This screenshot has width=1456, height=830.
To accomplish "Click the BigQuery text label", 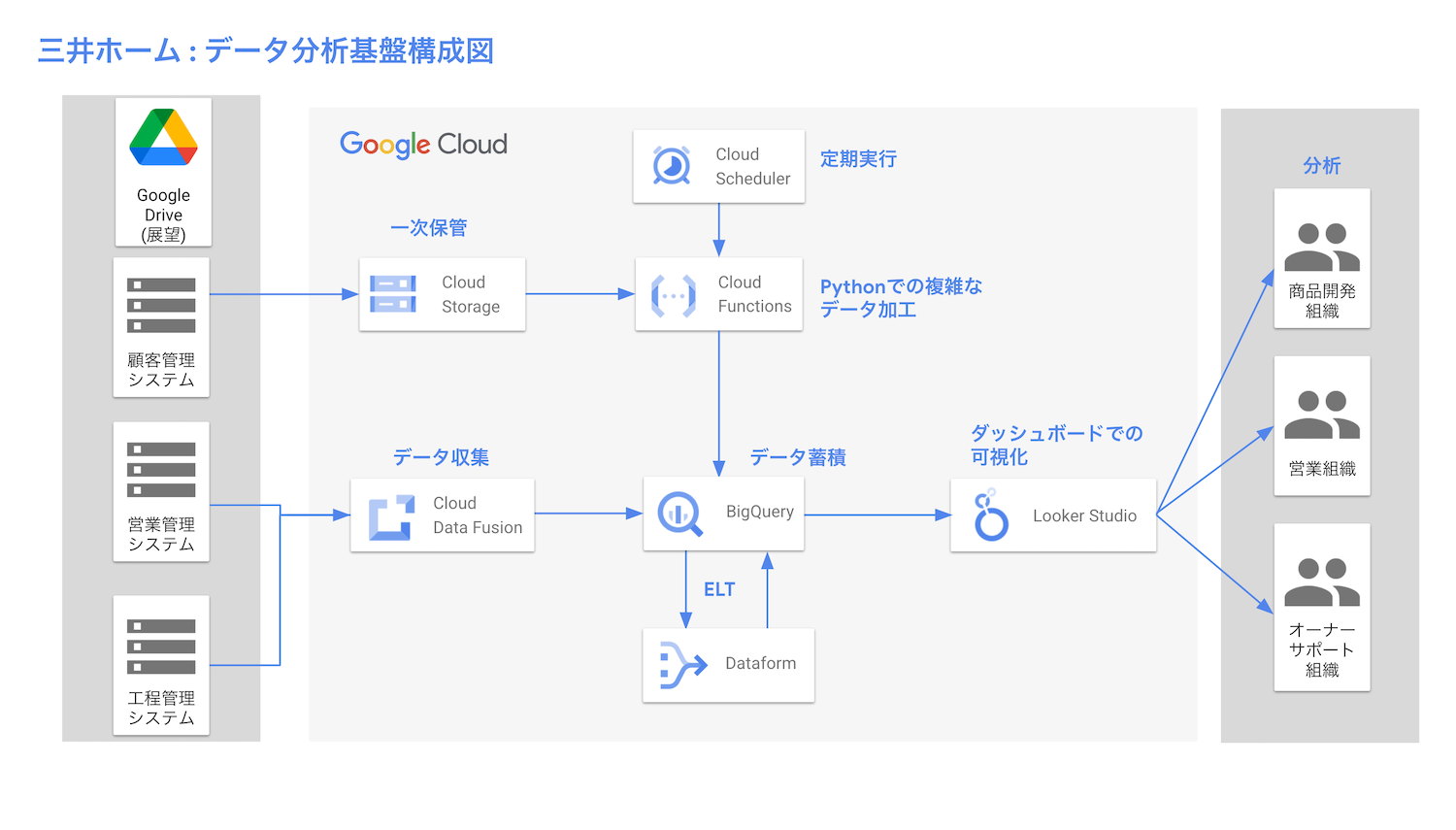I will (x=760, y=512).
